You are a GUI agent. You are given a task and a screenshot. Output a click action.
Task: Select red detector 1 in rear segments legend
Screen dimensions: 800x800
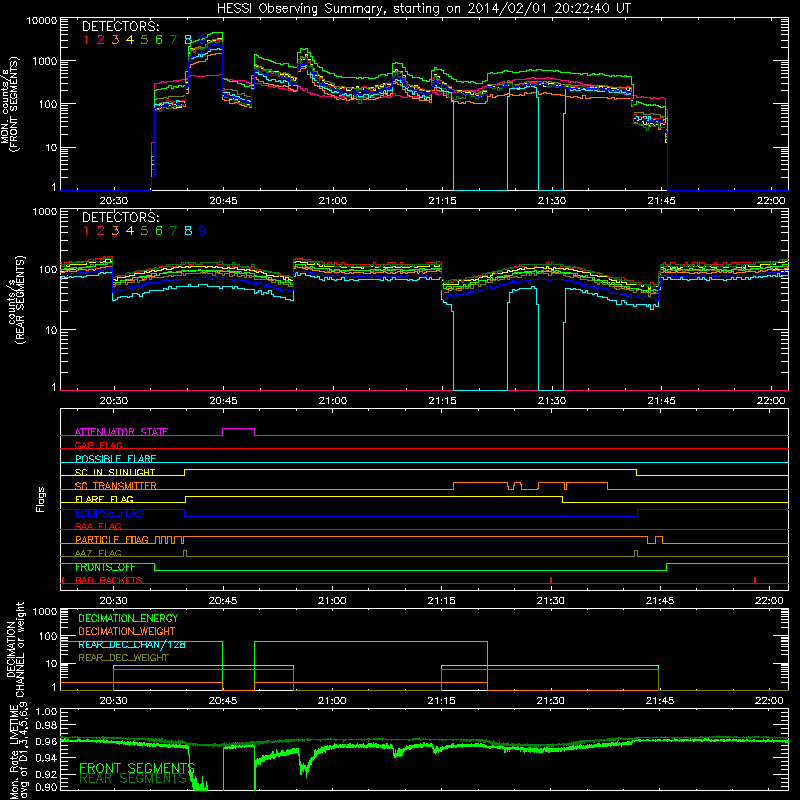86,231
